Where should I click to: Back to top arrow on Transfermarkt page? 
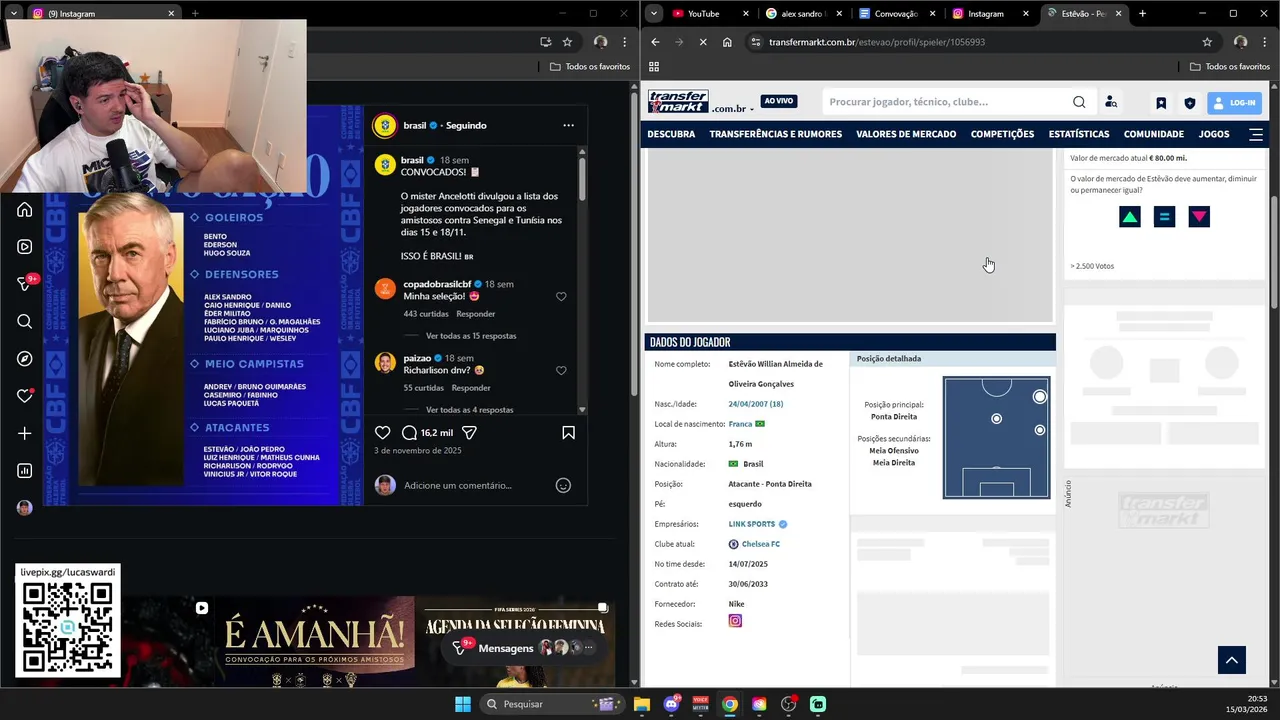pos(1232,660)
